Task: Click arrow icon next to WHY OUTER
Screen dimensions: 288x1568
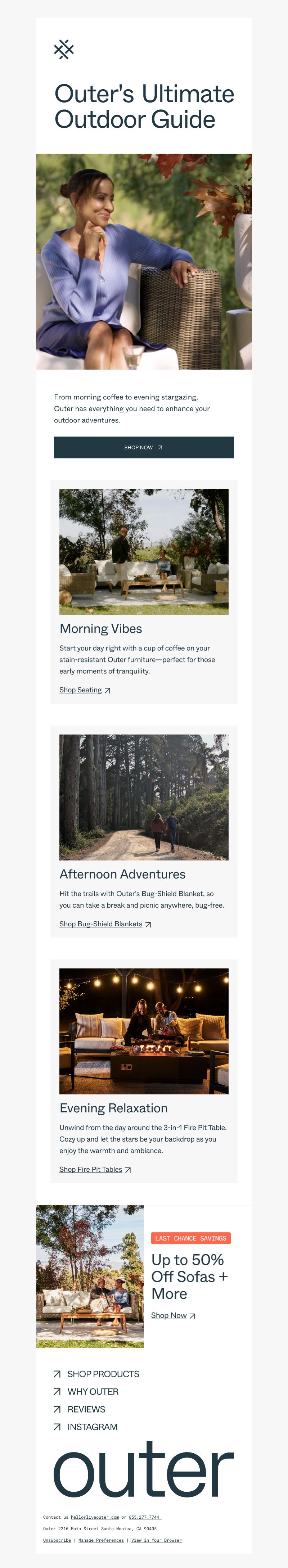Action: [57, 1391]
